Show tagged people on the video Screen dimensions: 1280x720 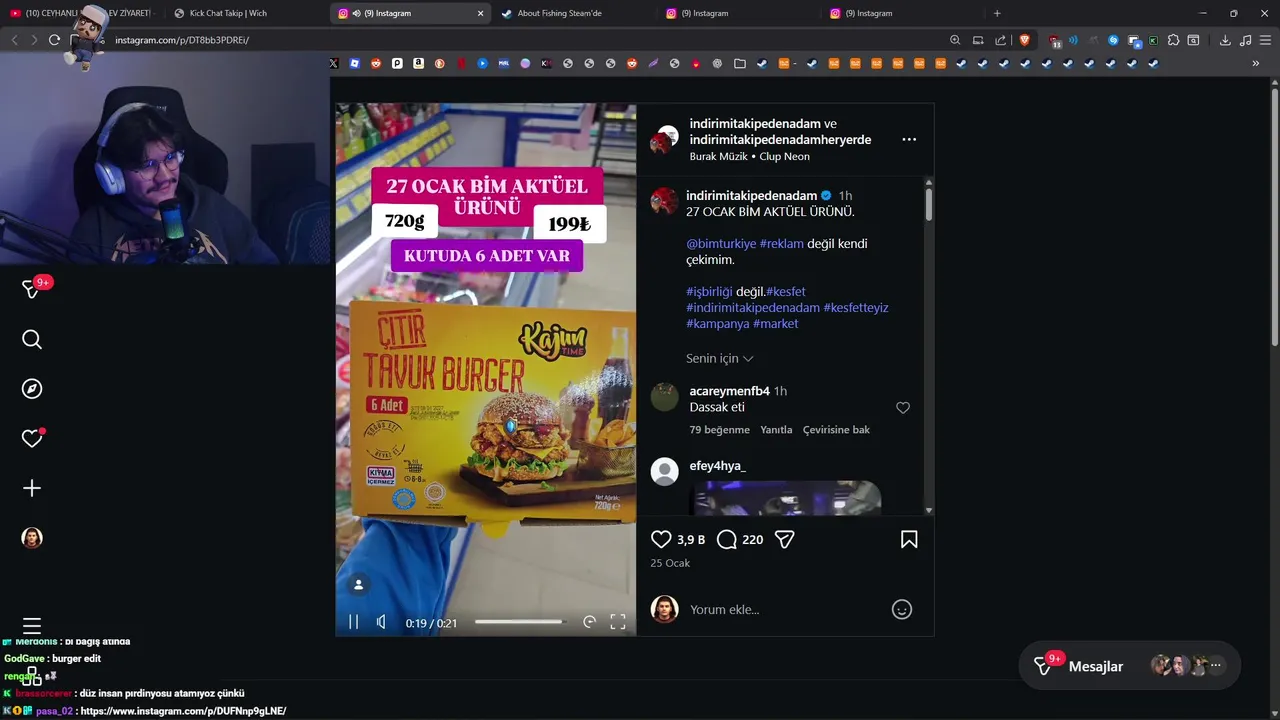358,585
